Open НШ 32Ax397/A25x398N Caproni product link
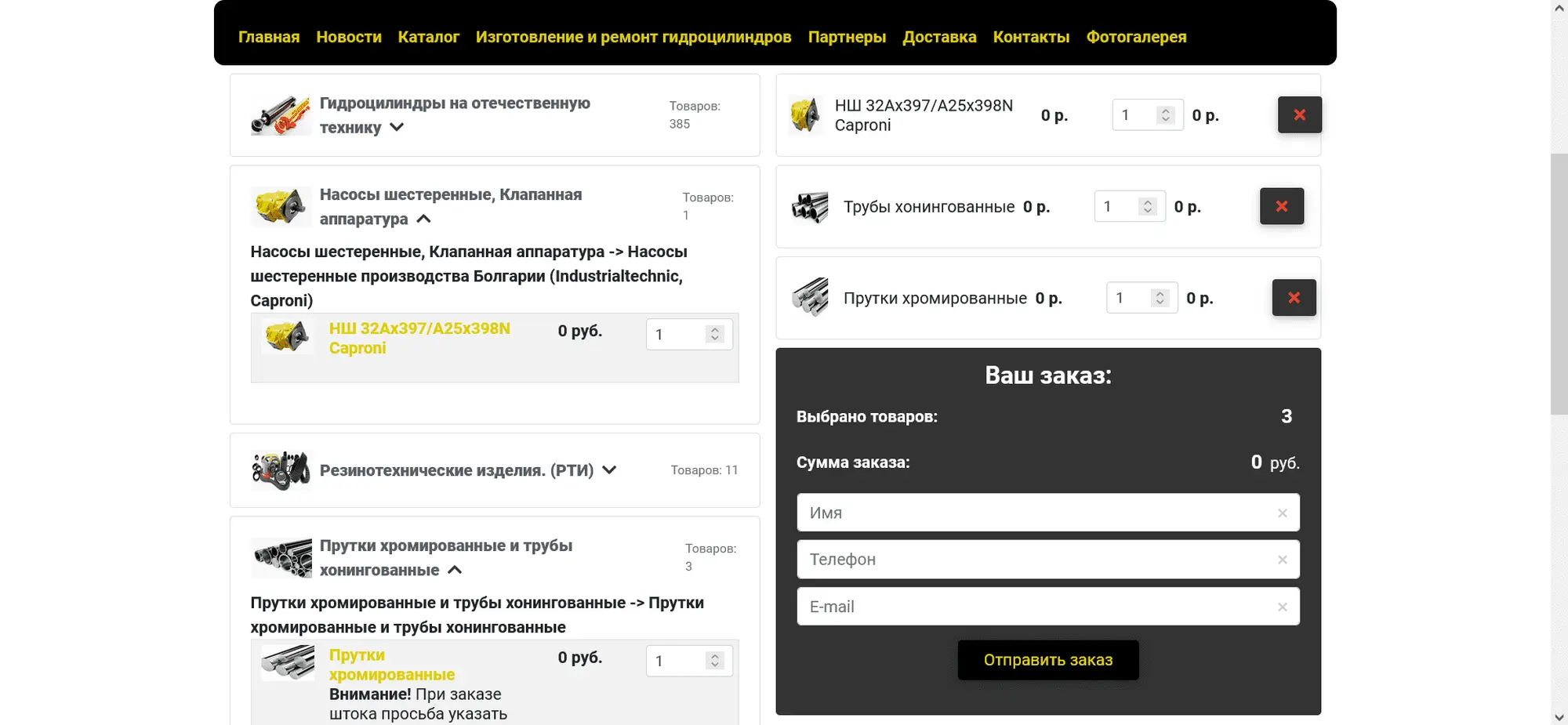Viewport: 1568px width, 725px height. [419, 338]
